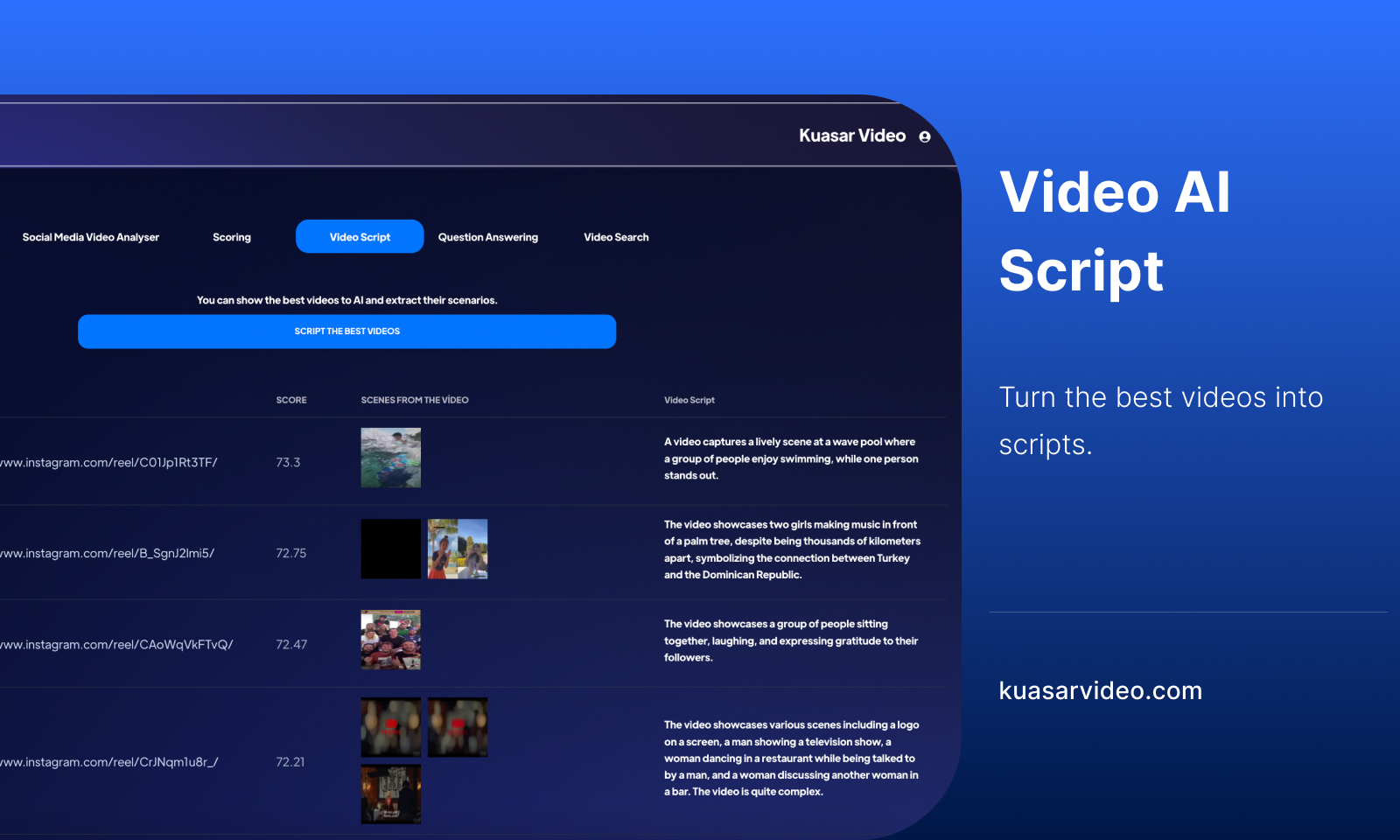Select the score value 72.21
Screen dimensions: 1400x840
click(x=290, y=762)
